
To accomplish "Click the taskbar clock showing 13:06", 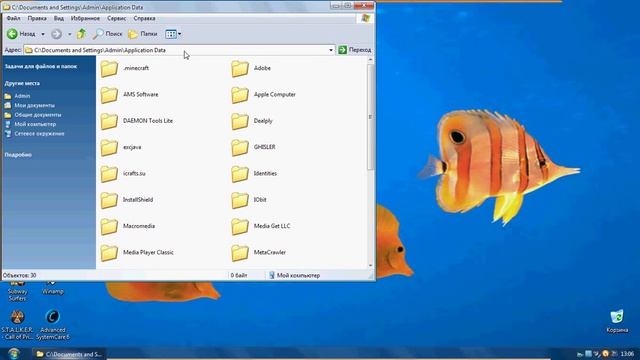I will point(627,354).
